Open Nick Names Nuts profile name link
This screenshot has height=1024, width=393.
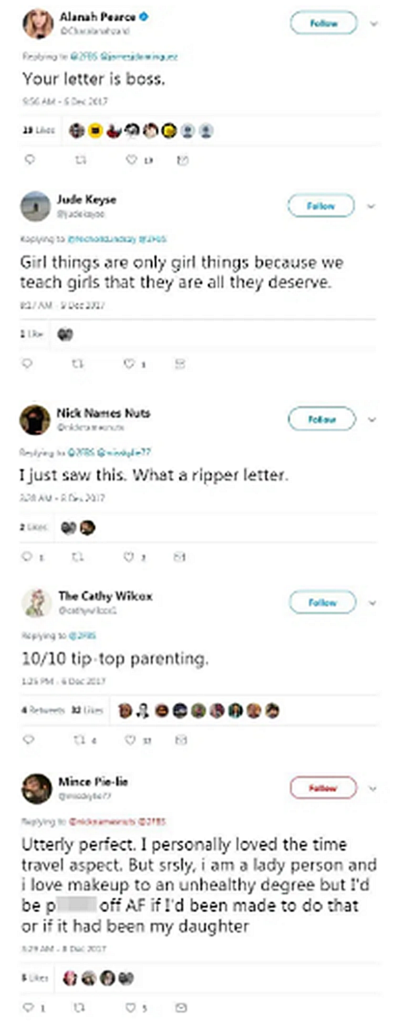click(104, 413)
